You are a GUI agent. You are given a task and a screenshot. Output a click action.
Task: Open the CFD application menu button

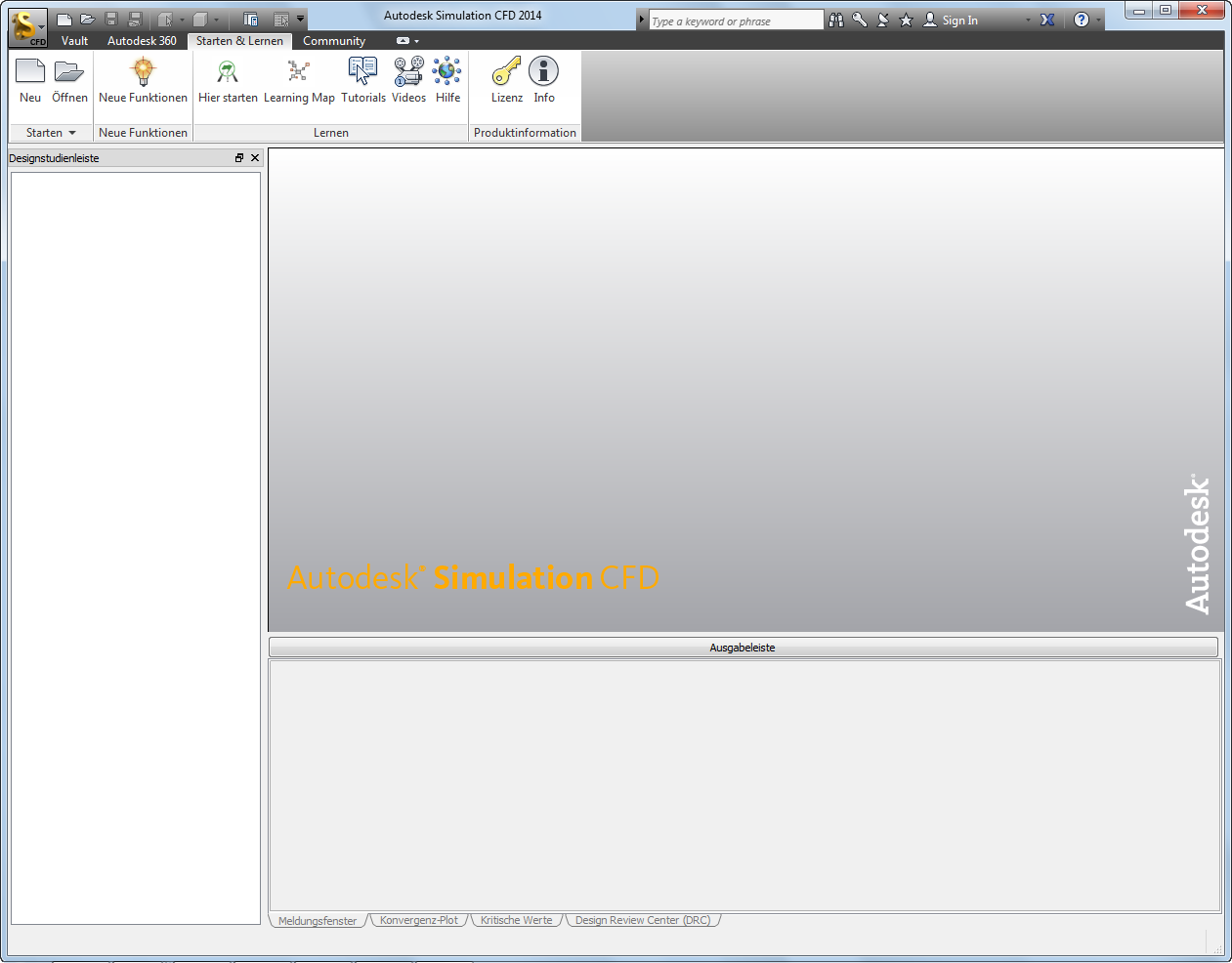(27, 27)
